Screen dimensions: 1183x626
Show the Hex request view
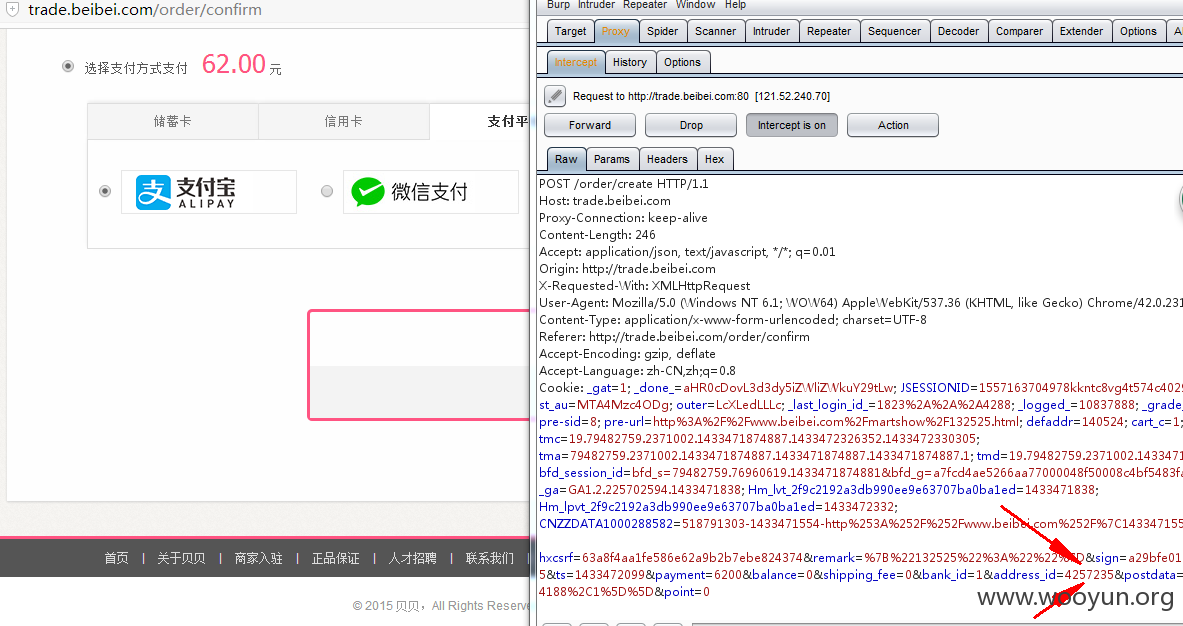pyautogui.click(x=714, y=159)
